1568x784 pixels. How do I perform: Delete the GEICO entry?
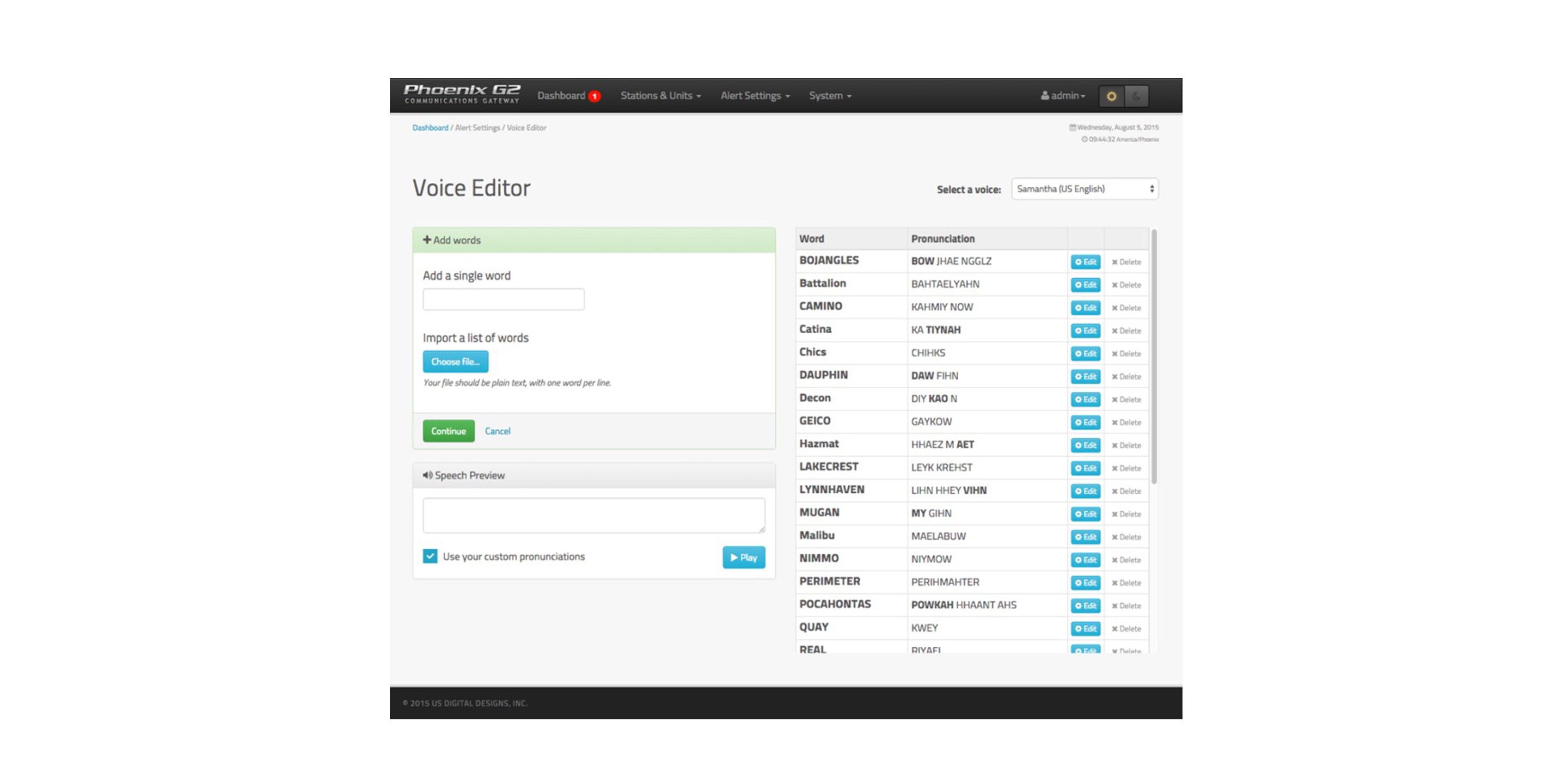[1126, 422]
